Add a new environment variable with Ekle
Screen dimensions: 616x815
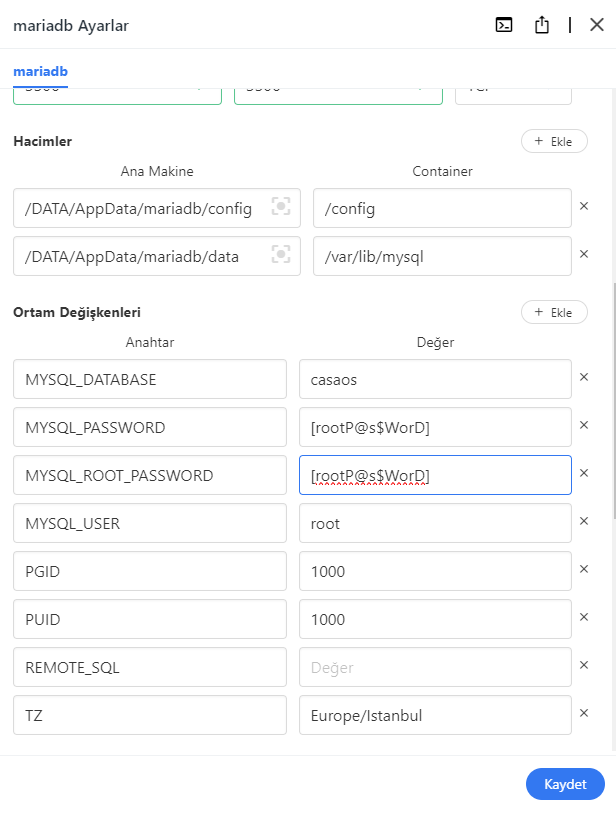(x=554, y=312)
